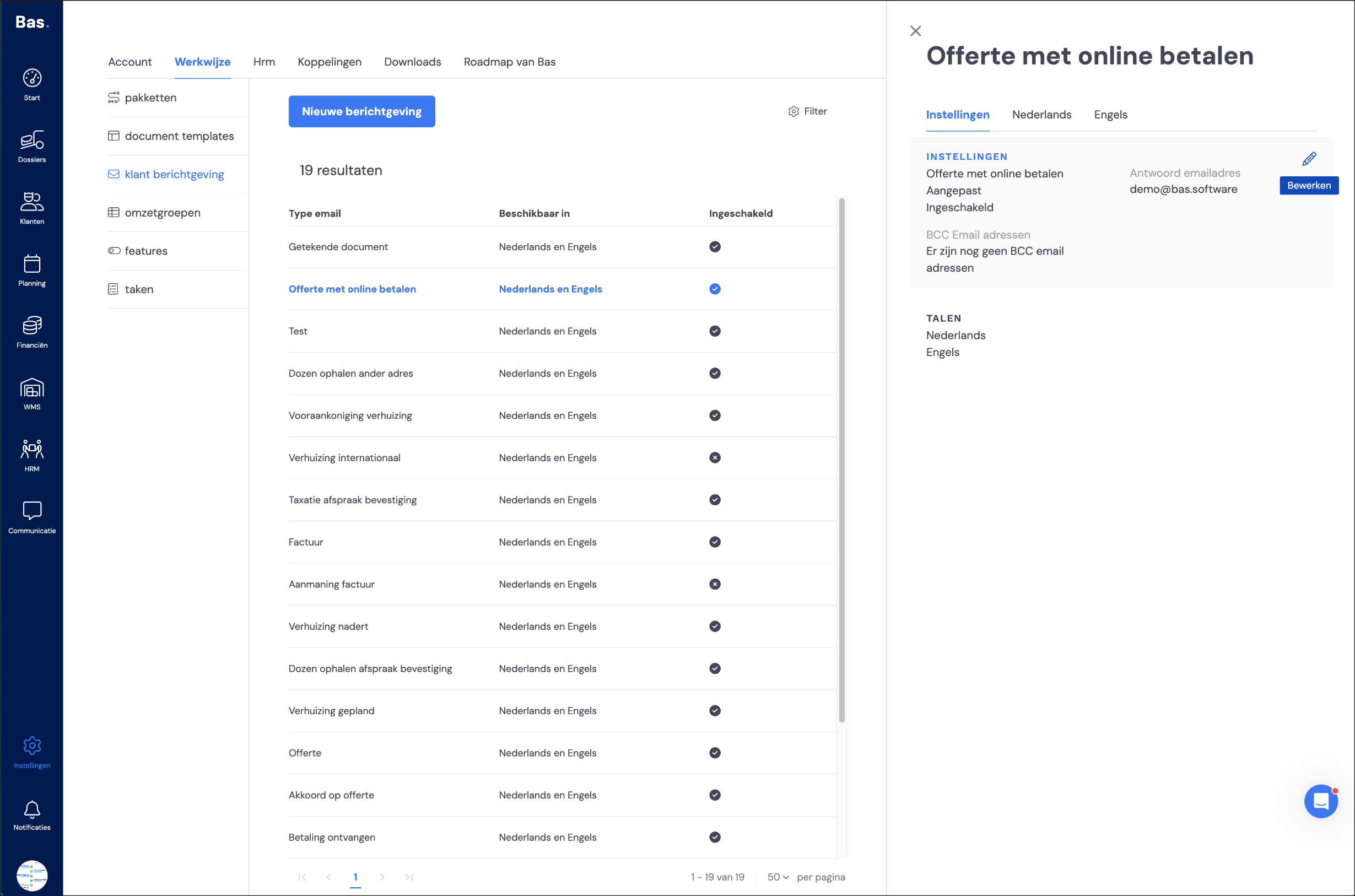Click the table vertical scrollbar
This screenshot has width=1355, height=896.
[x=841, y=460]
